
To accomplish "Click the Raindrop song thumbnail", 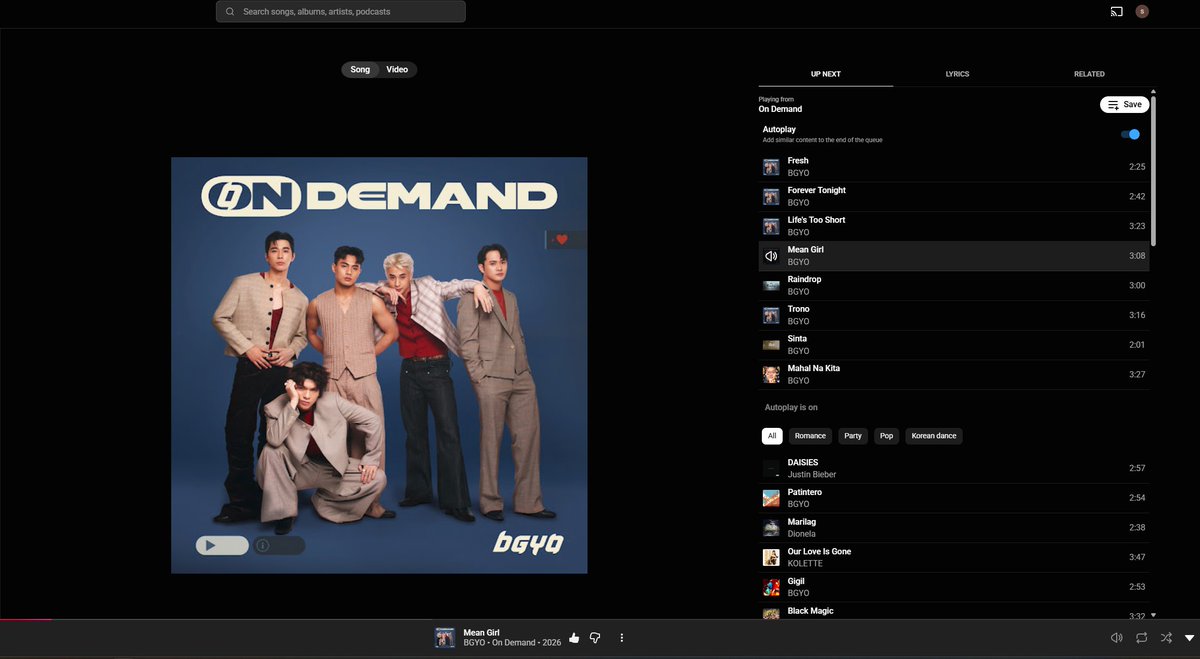I will (x=771, y=286).
